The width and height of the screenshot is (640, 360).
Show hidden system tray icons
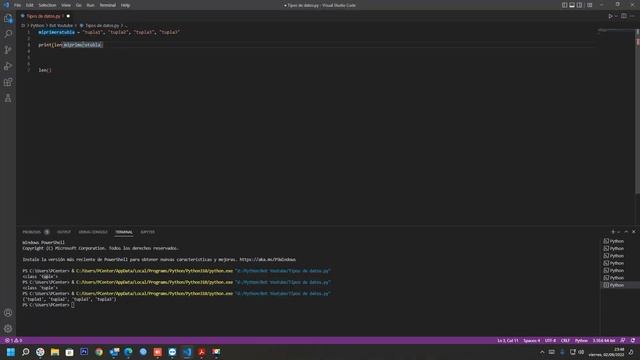(542, 352)
